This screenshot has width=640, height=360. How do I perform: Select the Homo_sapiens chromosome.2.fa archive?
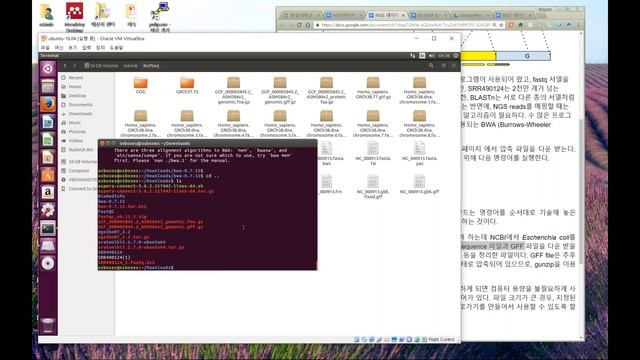point(140,123)
